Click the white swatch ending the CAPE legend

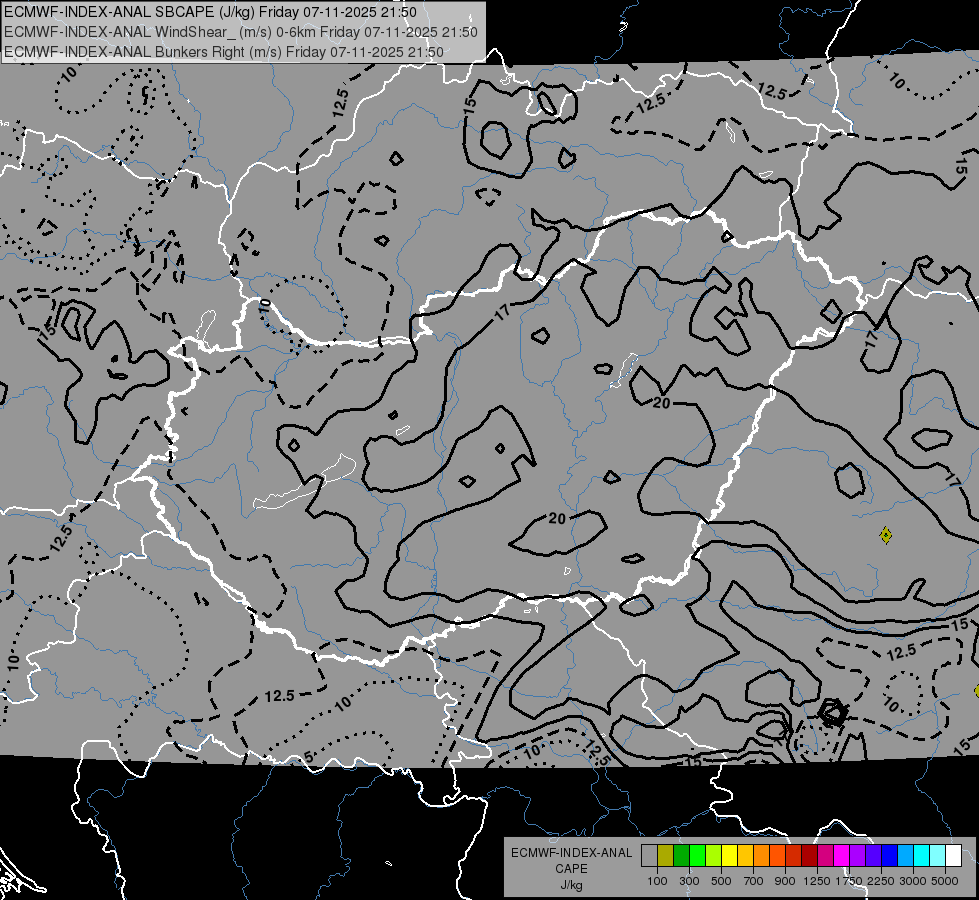(953, 856)
